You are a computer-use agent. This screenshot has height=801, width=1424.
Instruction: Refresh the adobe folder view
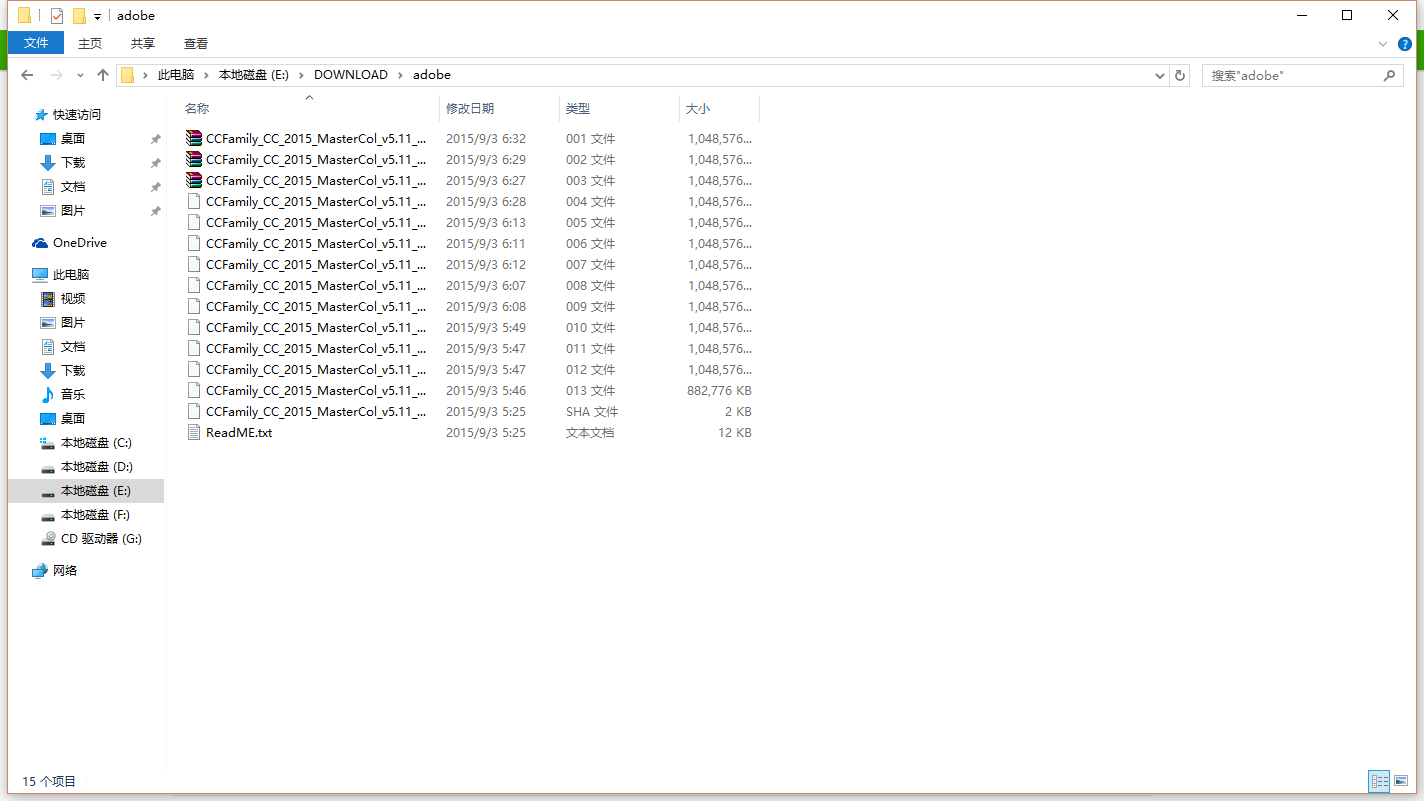[x=1180, y=75]
